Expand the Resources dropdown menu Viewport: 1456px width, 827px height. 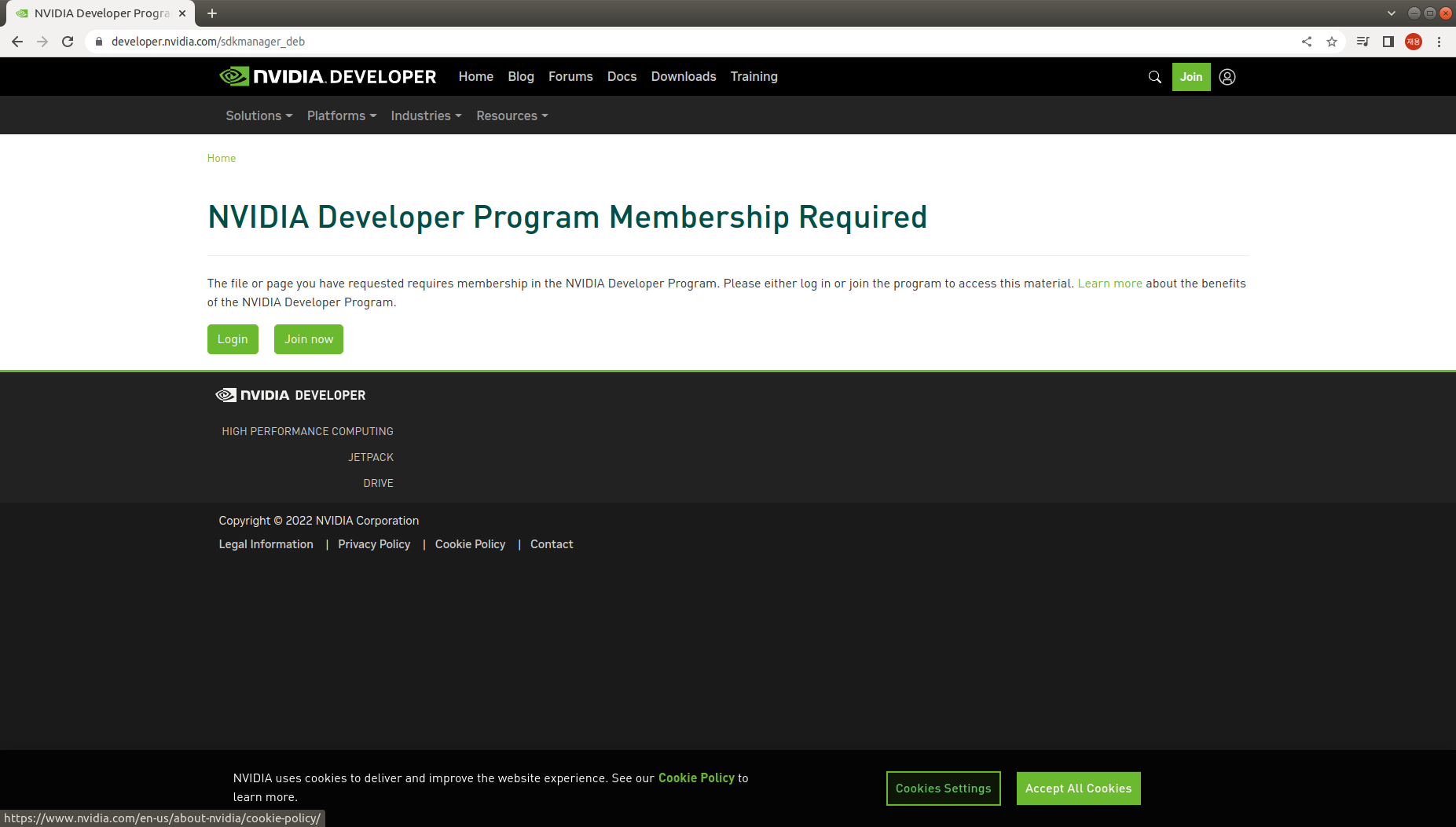[x=512, y=115]
